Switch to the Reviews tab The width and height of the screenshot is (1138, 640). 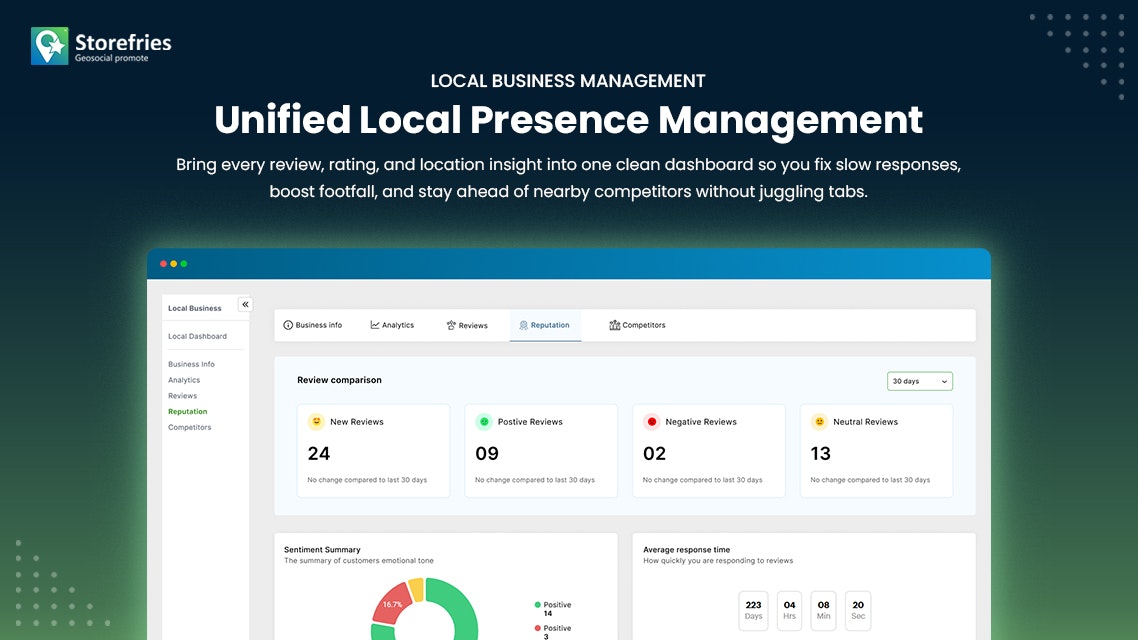pos(467,325)
